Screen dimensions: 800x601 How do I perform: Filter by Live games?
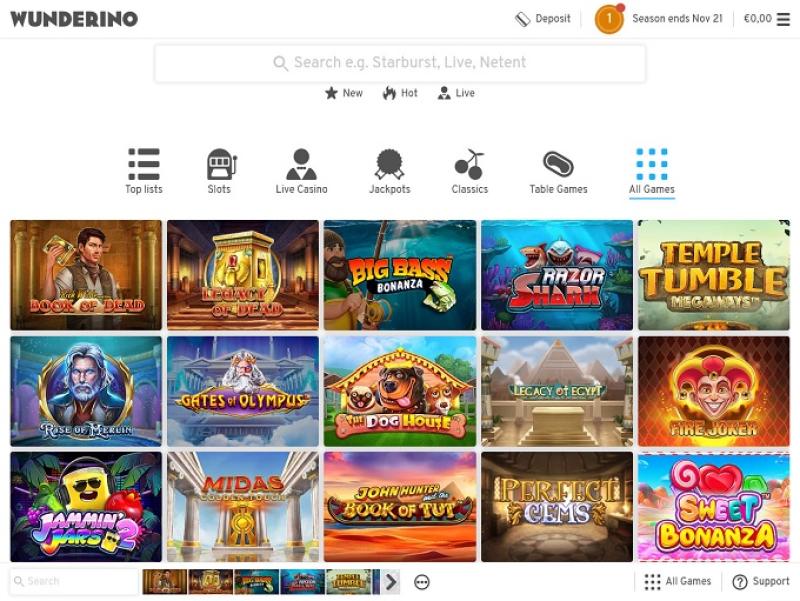tap(456, 93)
